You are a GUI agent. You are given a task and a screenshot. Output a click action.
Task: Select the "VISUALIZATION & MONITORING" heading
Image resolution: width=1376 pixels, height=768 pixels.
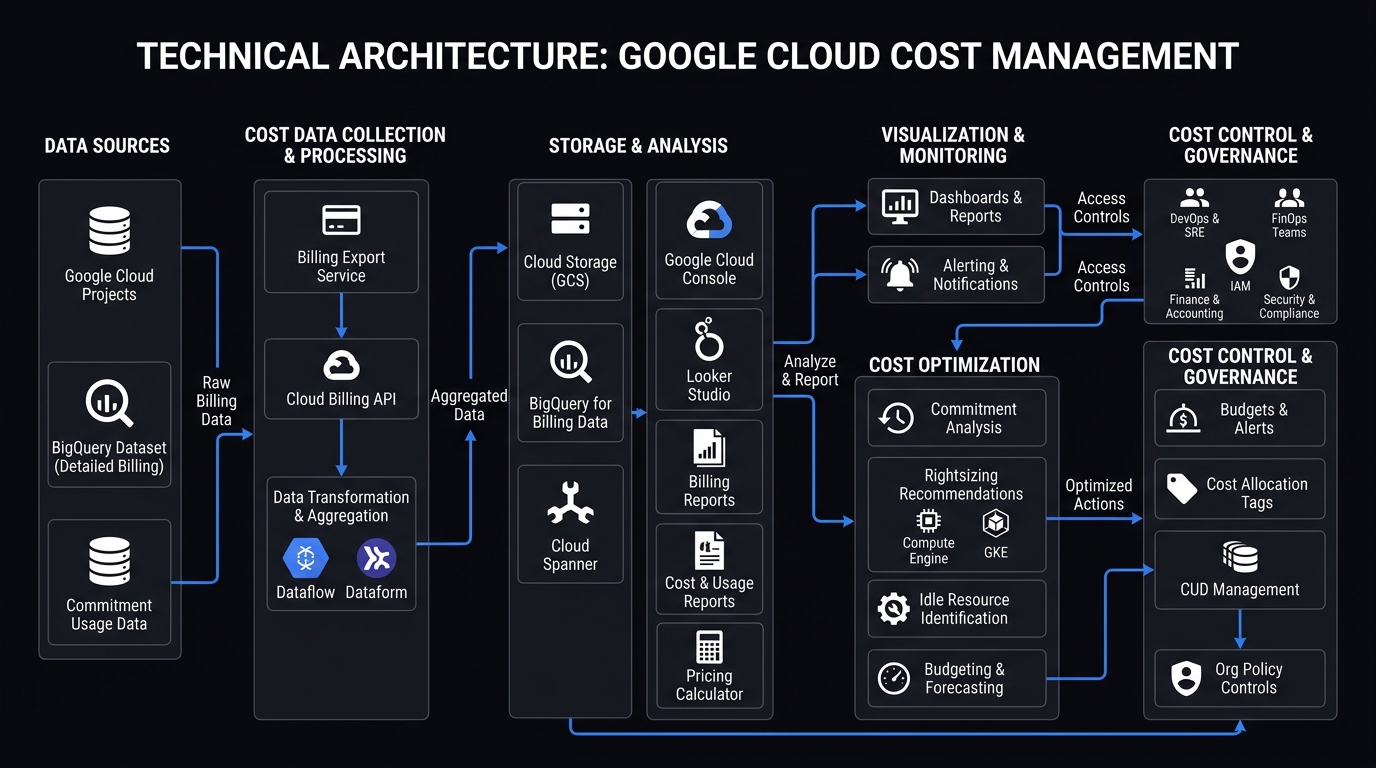pyautogui.click(x=953, y=145)
